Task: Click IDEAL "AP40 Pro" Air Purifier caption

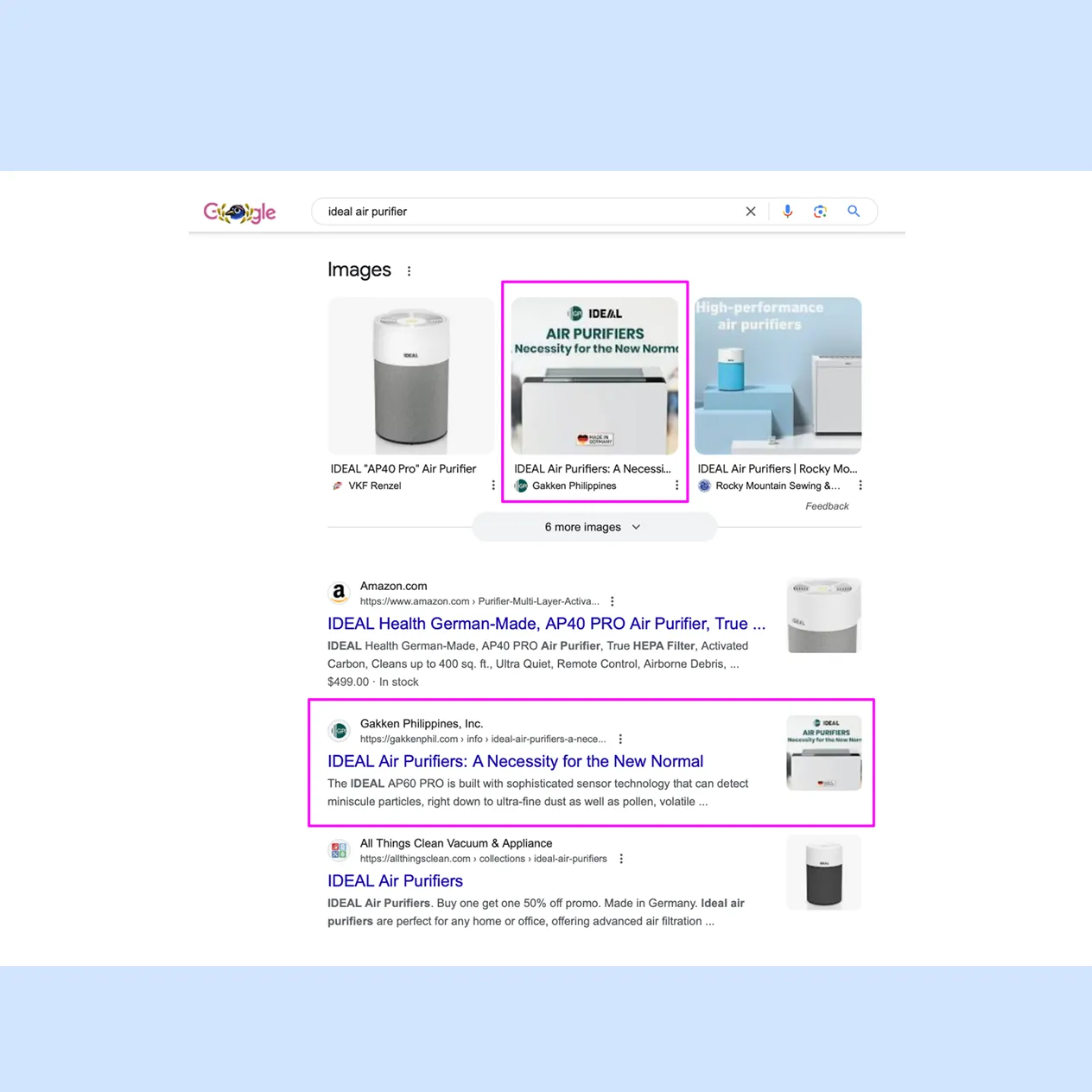Action: [x=403, y=468]
